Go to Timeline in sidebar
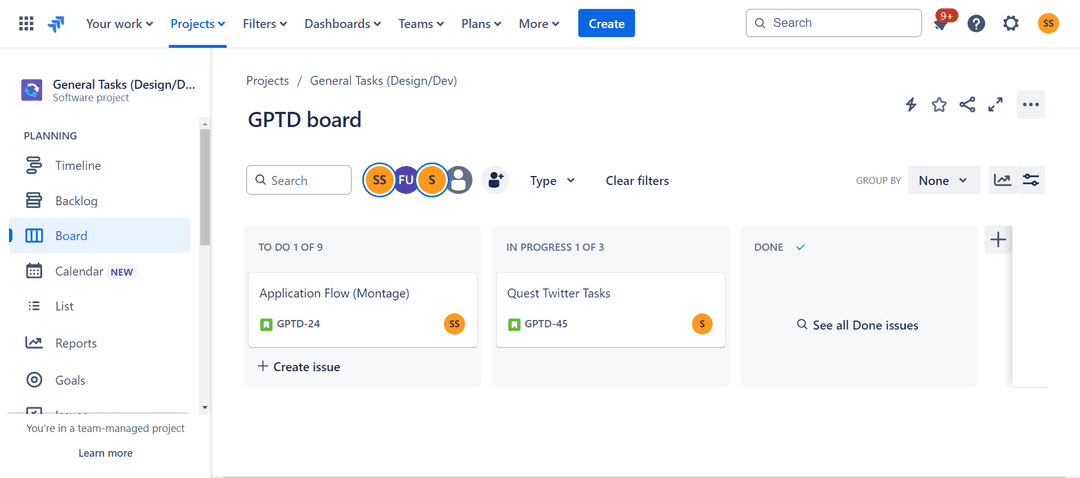 [78, 166]
